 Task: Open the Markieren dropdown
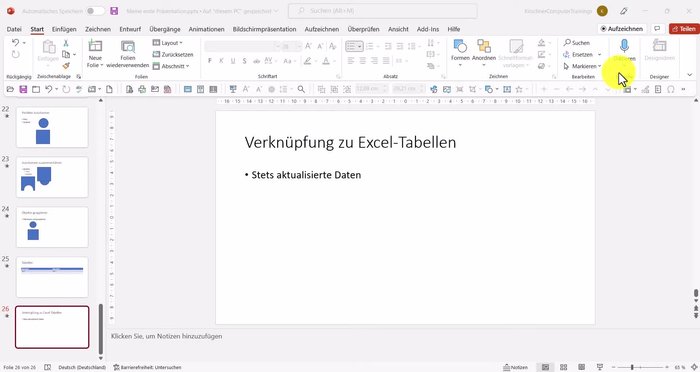tap(582, 66)
